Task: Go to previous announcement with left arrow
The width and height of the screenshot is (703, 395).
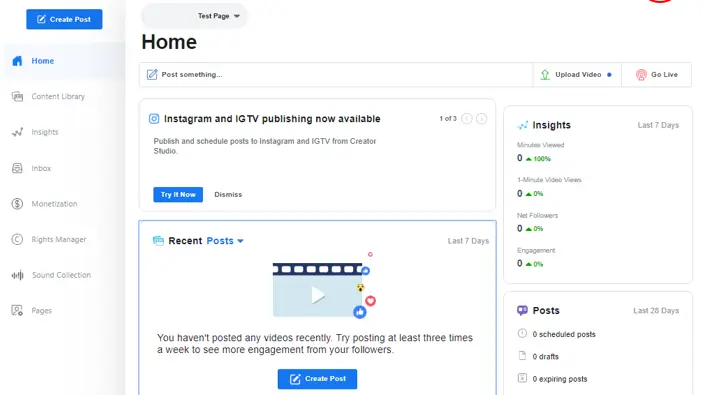Action: 467,119
